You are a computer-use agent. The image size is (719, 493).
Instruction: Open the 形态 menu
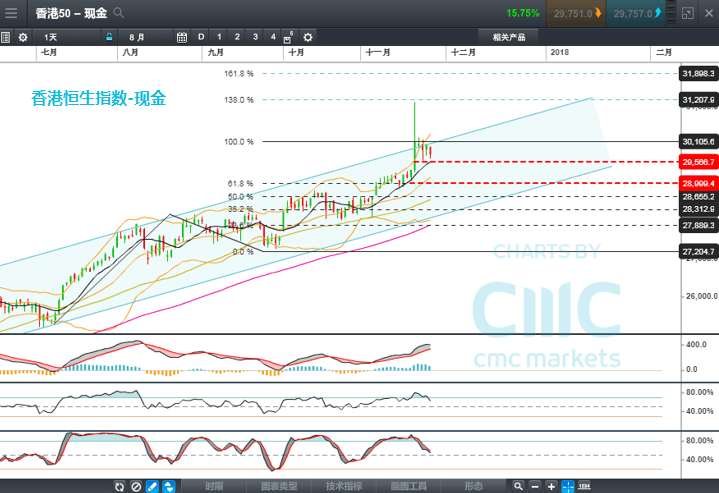tap(473, 486)
